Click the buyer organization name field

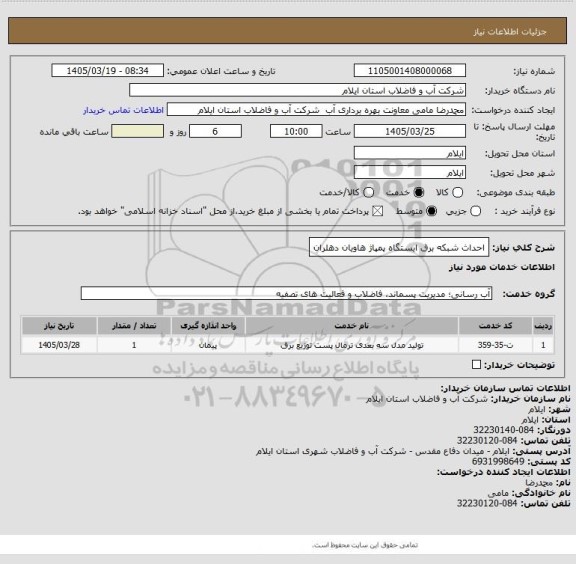[297, 90]
